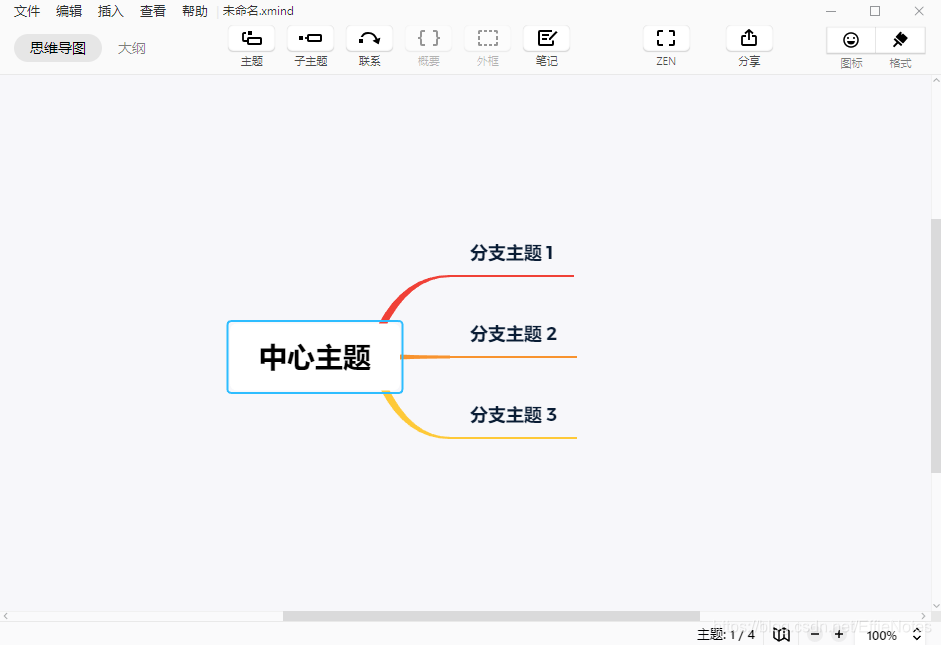Select the 分支主题 2 branch
Viewport: 941px width, 645px height.
pos(513,334)
